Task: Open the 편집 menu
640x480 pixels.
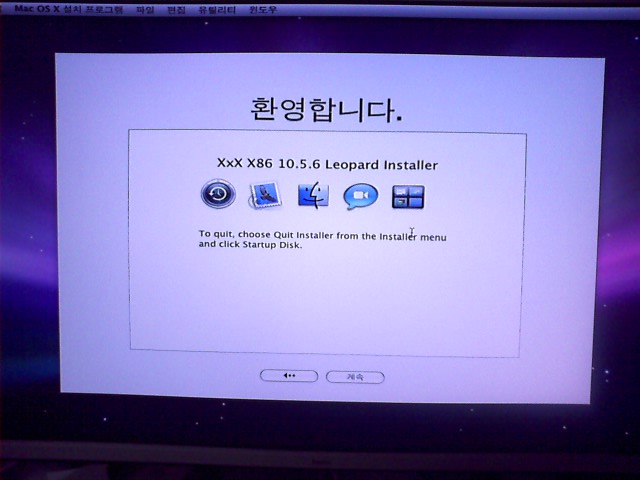Action: [176, 9]
